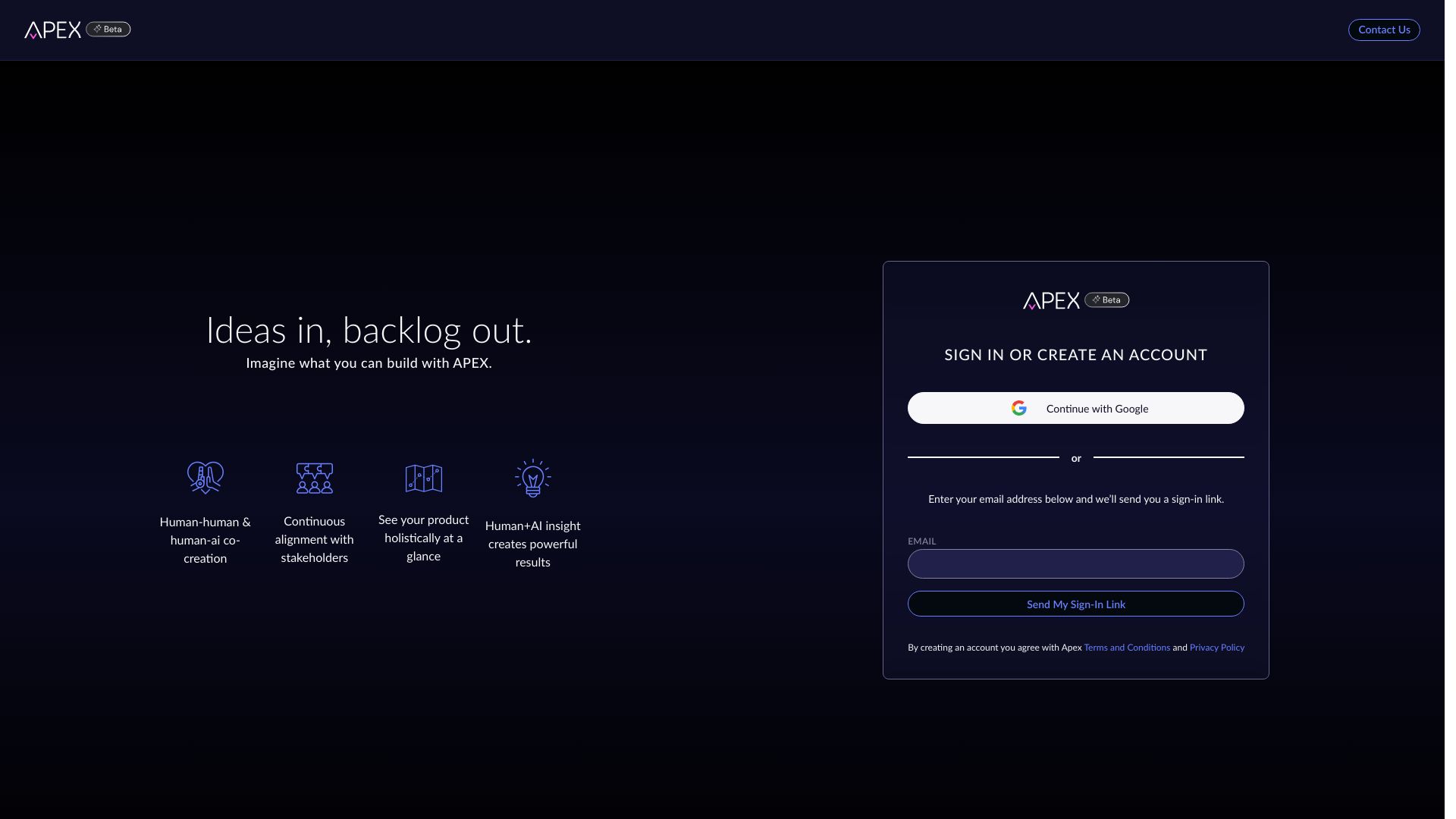Image resolution: width=1456 pixels, height=819 pixels.
Task: Click the 'Ideas in, backlog out.' headline
Action: tap(369, 330)
